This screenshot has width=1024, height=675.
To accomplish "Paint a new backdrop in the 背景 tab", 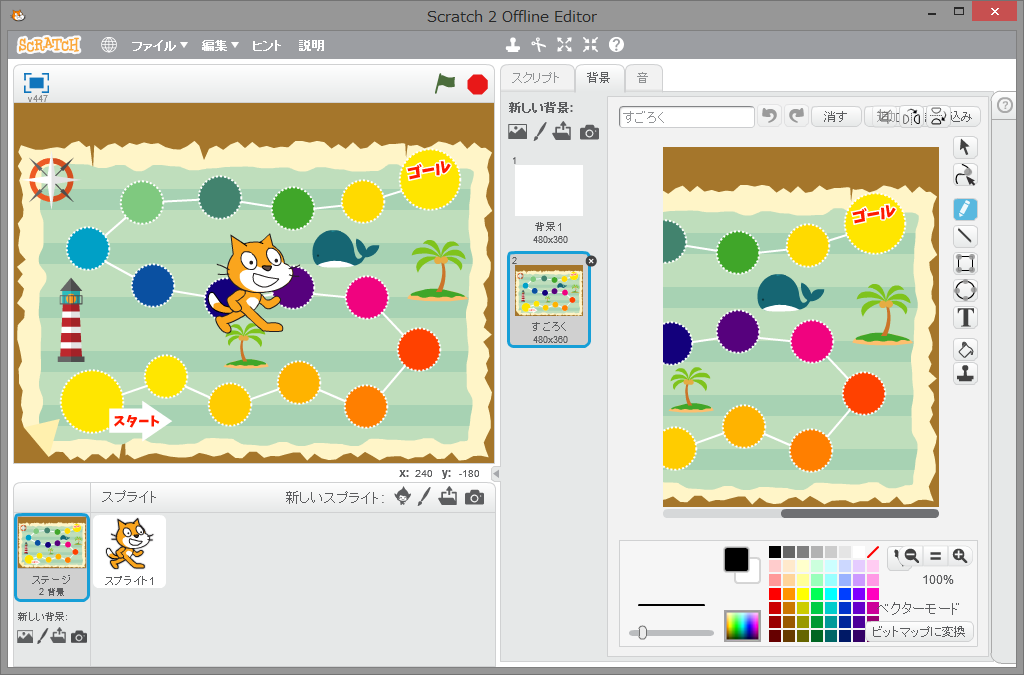I will point(539,132).
